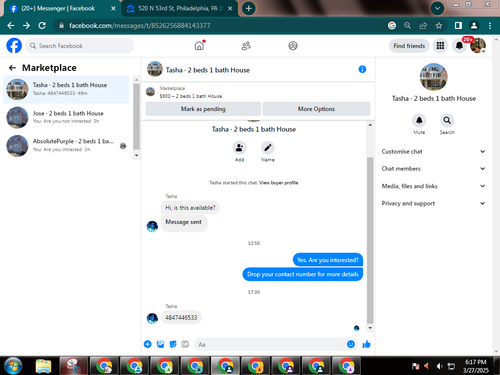Search in conversation magnifier icon

(447, 120)
